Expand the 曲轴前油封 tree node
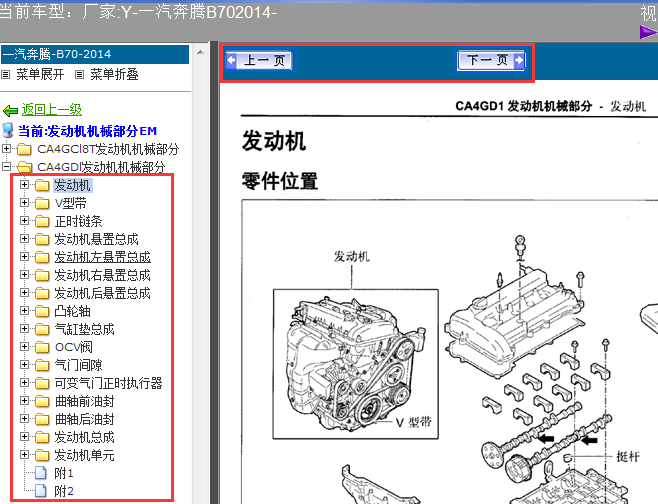 [24, 401]
